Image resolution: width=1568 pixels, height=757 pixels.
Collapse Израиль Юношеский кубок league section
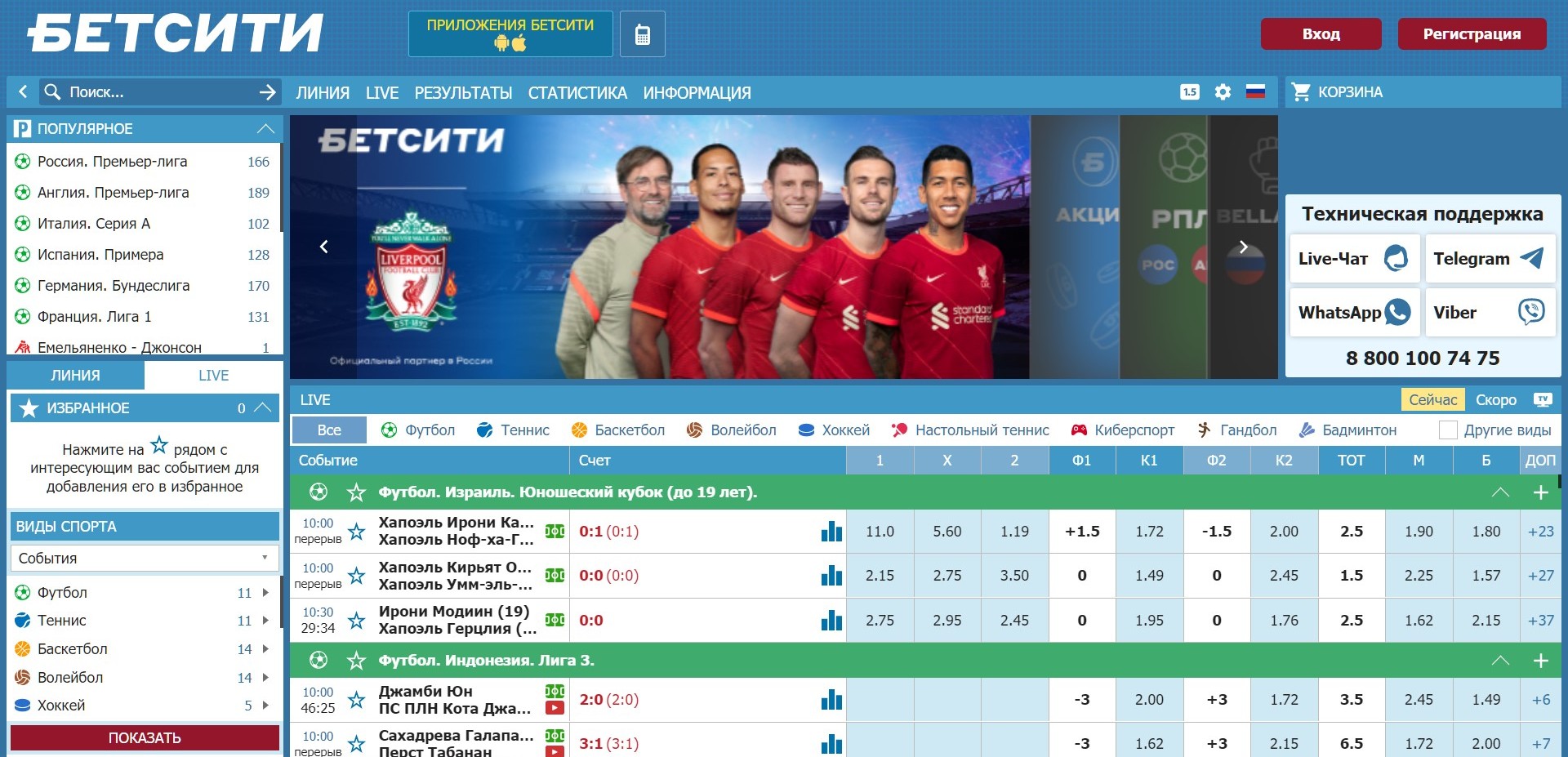[1500, 492]
